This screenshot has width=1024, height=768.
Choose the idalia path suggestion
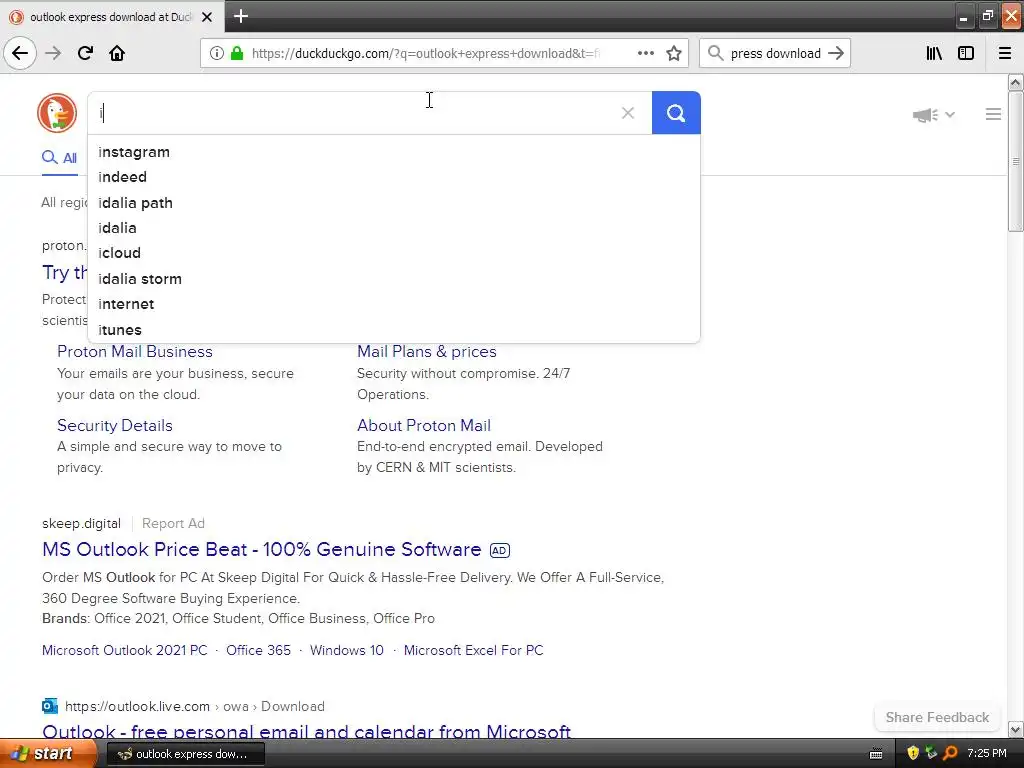click(x=393, y=202)
